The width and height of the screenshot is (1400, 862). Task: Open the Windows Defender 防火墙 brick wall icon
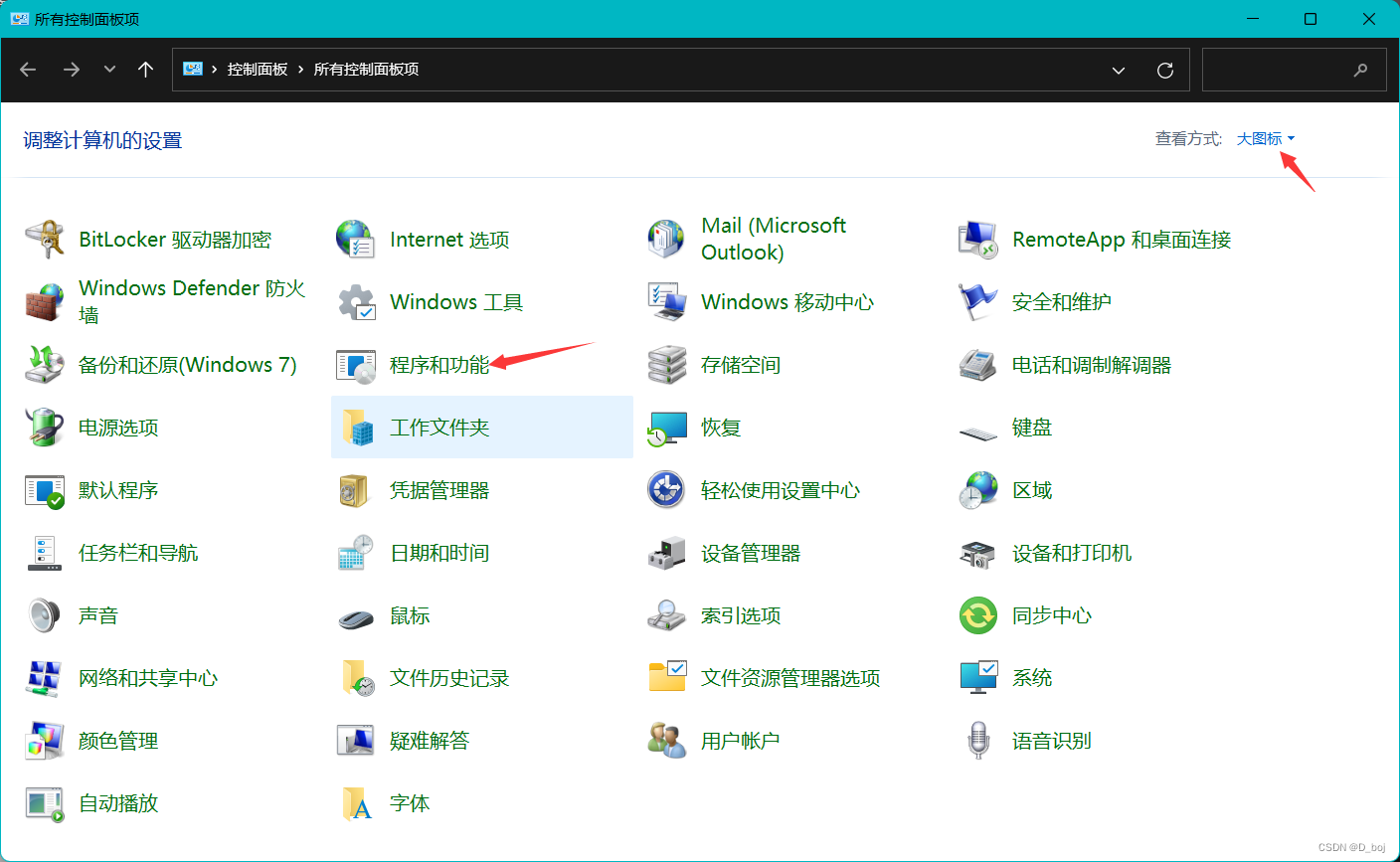point(44,302)
